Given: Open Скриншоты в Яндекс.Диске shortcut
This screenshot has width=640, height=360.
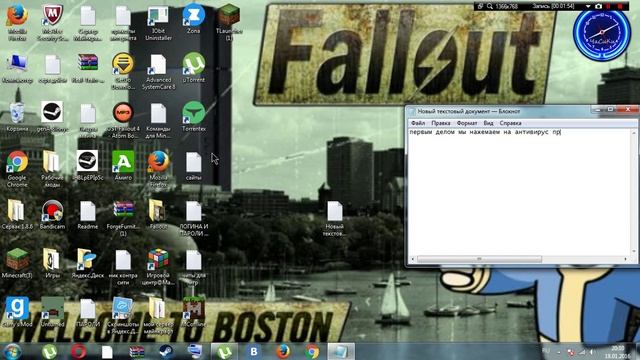Looking at the screenshot, I should point(122,309).
